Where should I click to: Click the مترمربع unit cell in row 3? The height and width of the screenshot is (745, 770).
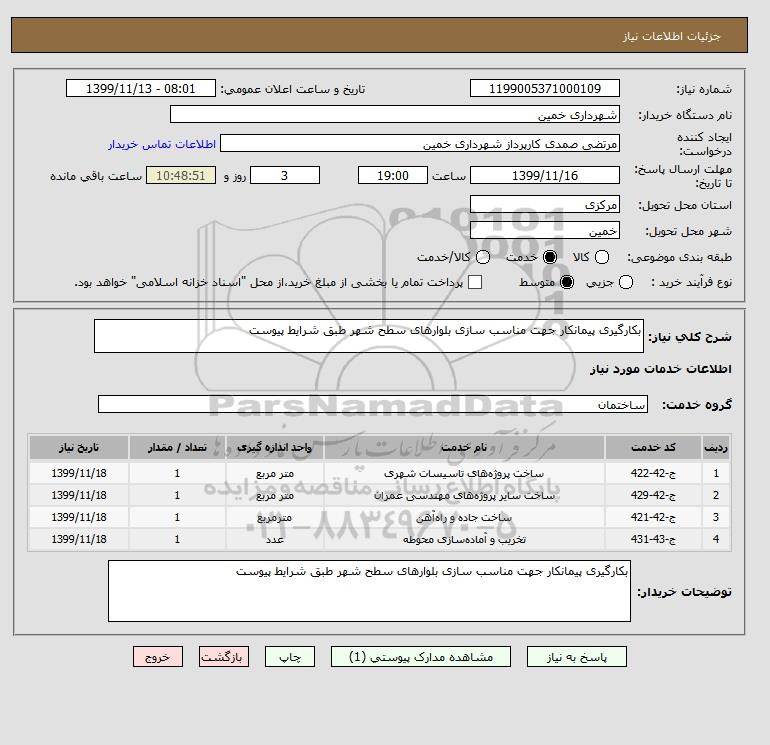(x=275, y=518)
